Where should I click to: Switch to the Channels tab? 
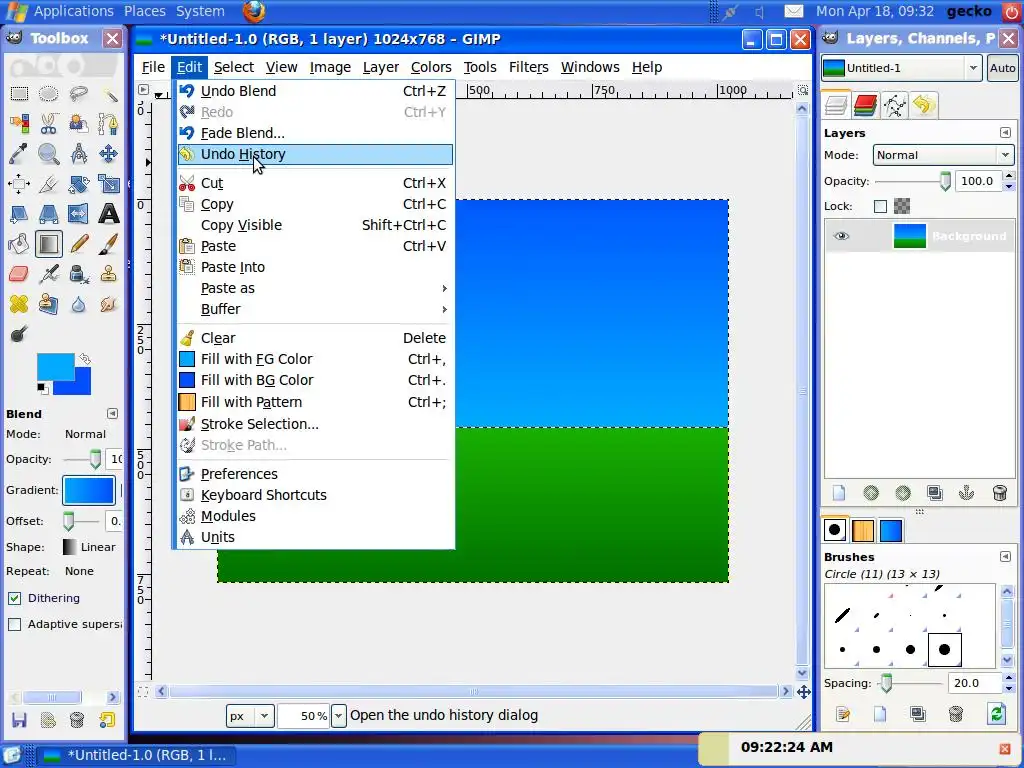tap(865, 104)
